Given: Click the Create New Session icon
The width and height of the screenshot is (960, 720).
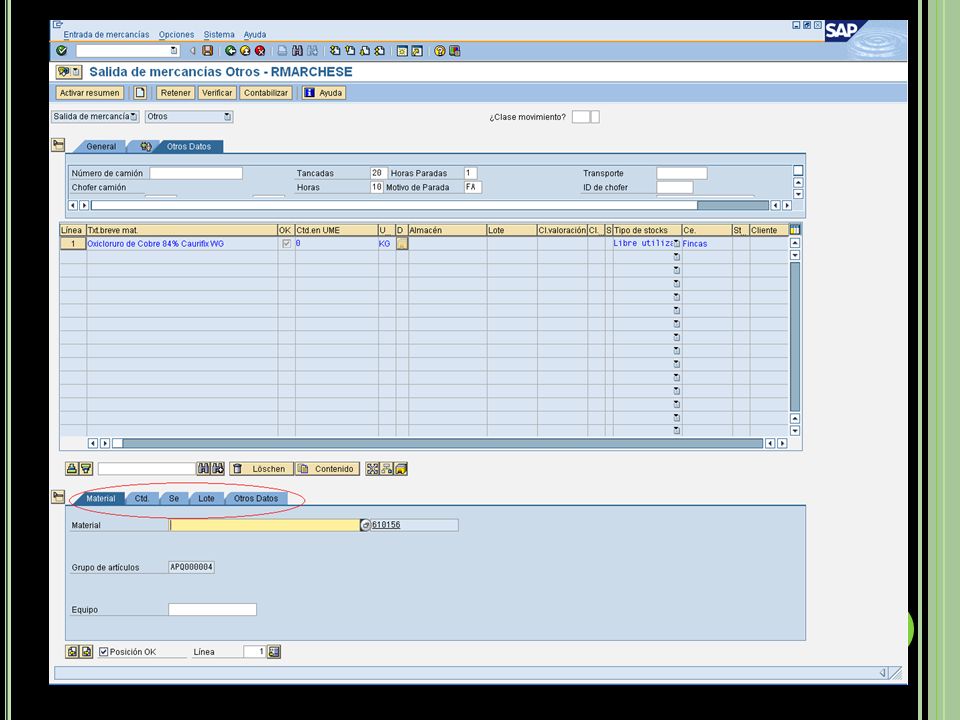Looking at the screenshot, I should click(402, 51).
